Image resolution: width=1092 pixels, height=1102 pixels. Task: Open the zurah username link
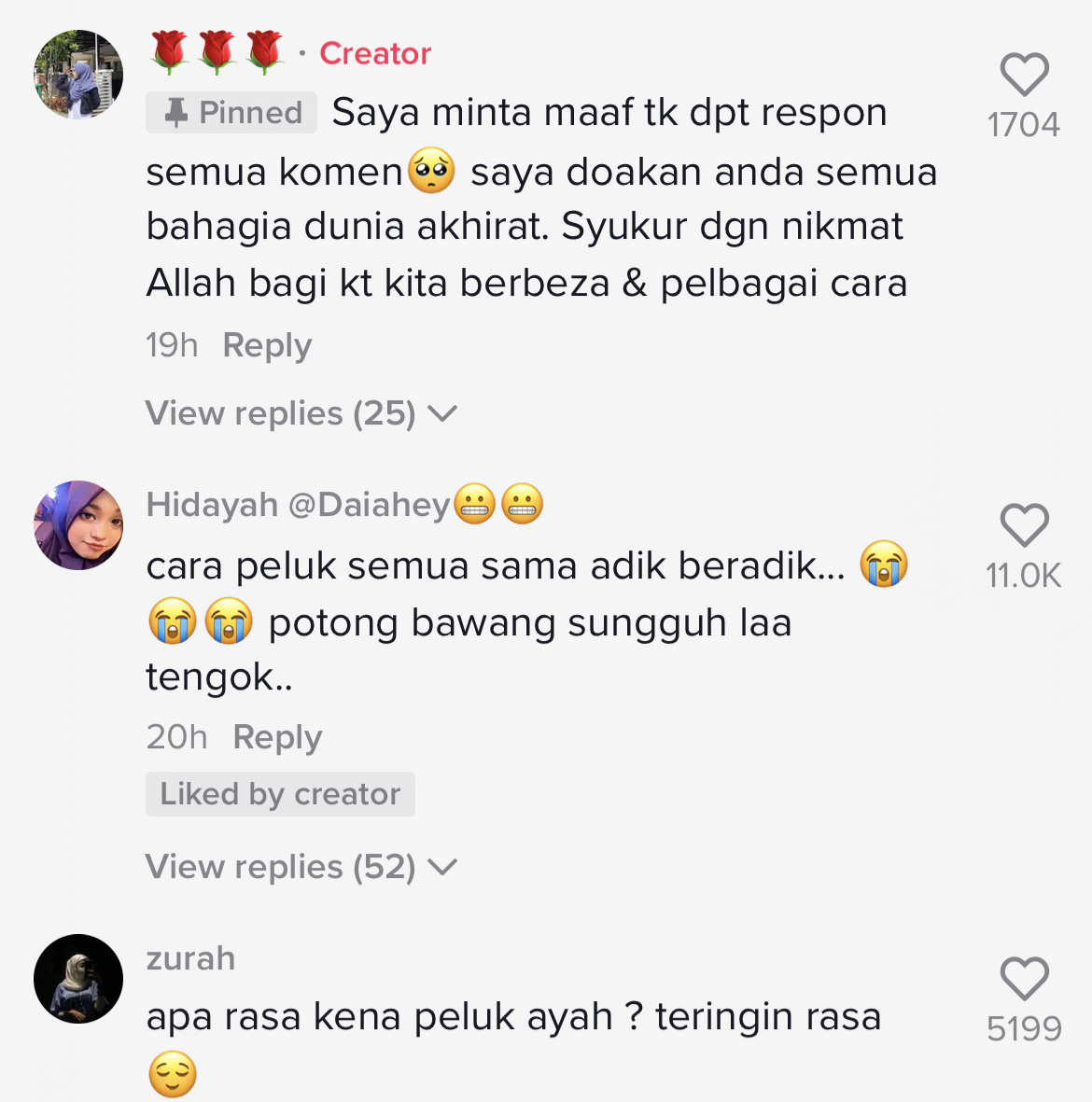190,958
